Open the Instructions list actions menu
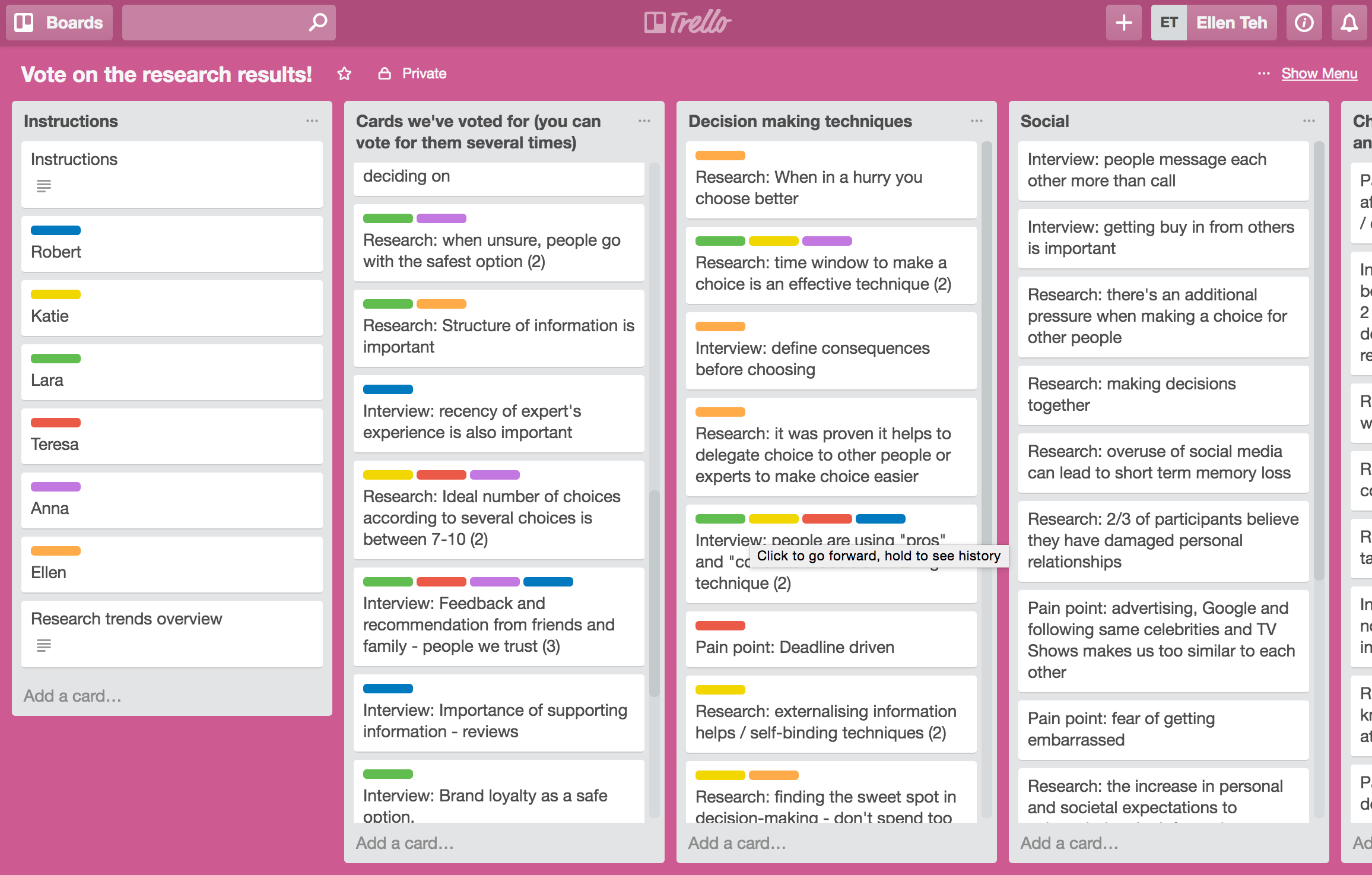 pyautogui.click(x=312, y=121)
